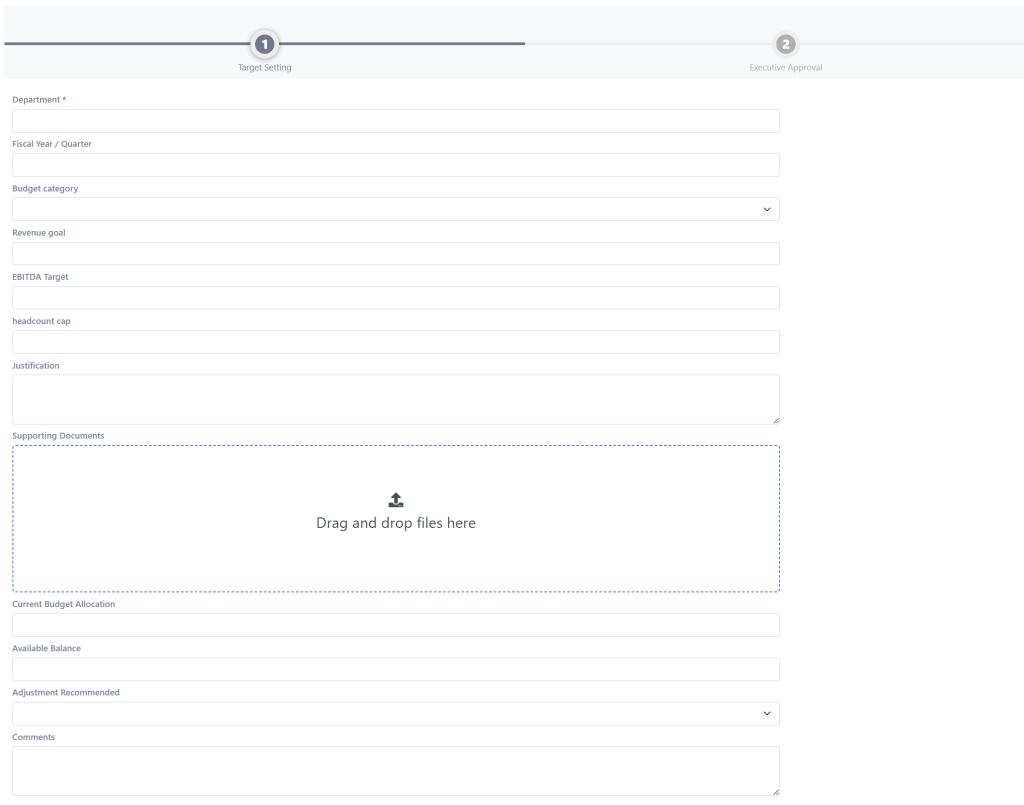The width and height of the screenshot is (1024, 805).
Task: Click inside the Justification text area
Action: [396, 399]
